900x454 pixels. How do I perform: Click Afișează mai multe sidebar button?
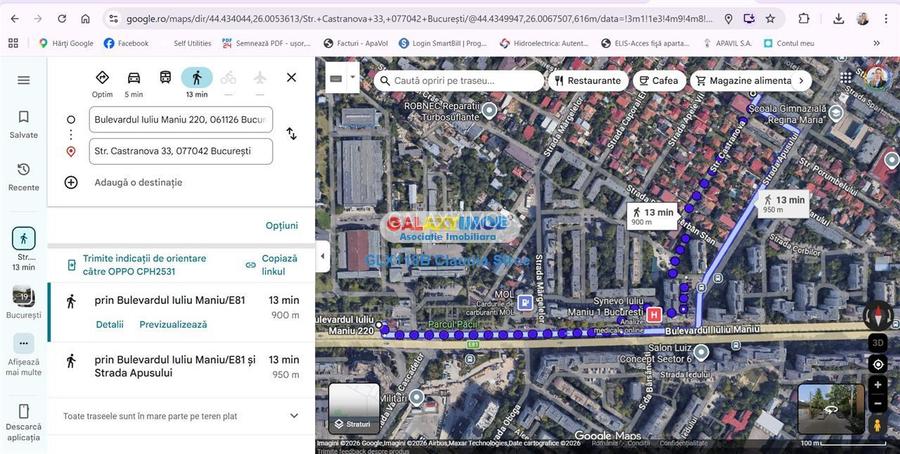tap(24, 355)
